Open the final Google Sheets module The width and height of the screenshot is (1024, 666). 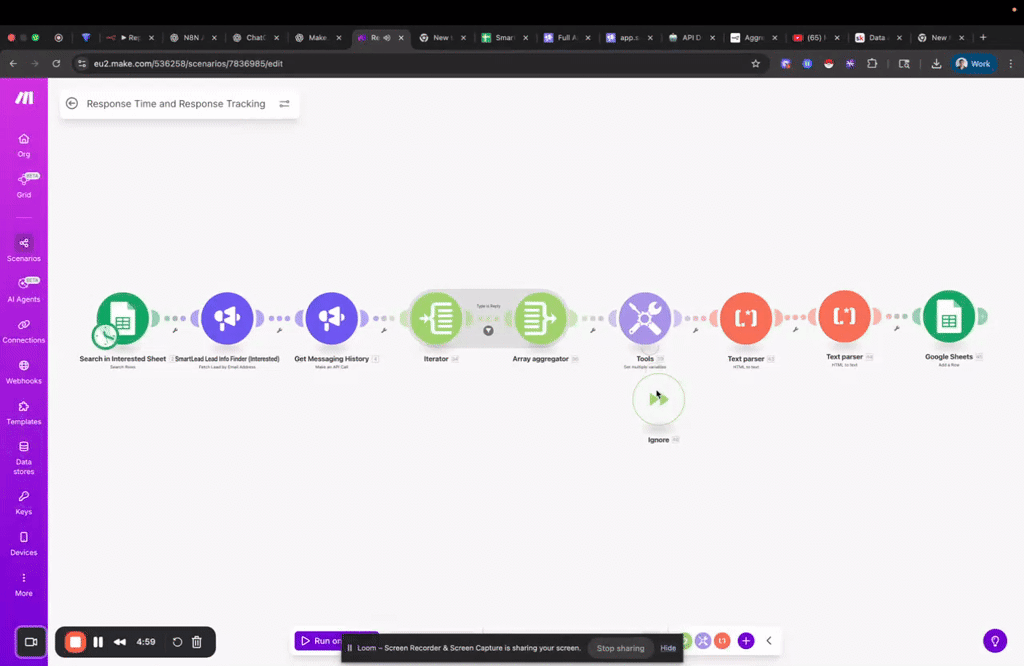click(x=949, y=316)
